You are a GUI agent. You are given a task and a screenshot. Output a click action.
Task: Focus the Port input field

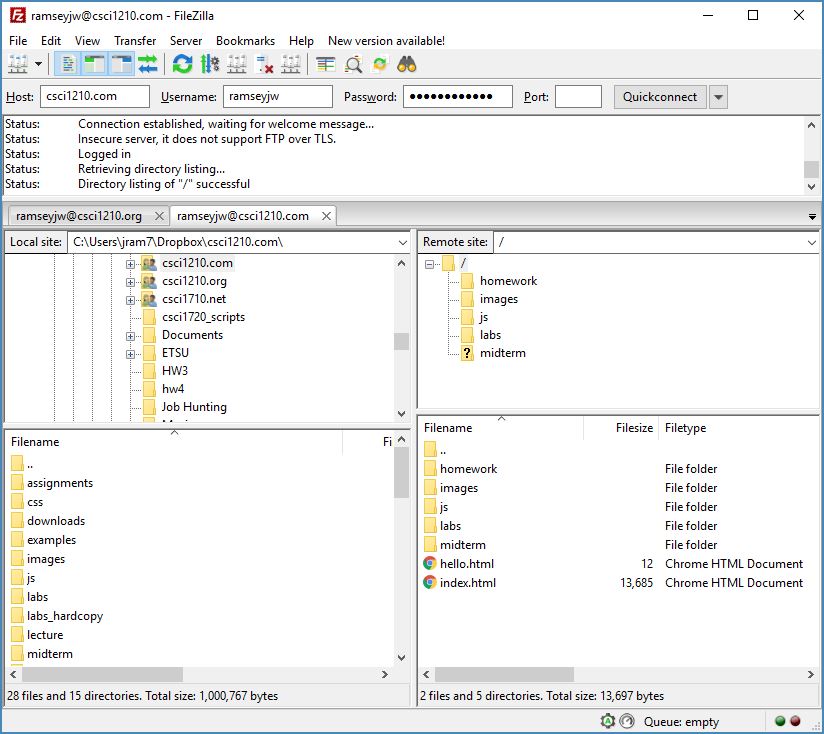(578, 97)
